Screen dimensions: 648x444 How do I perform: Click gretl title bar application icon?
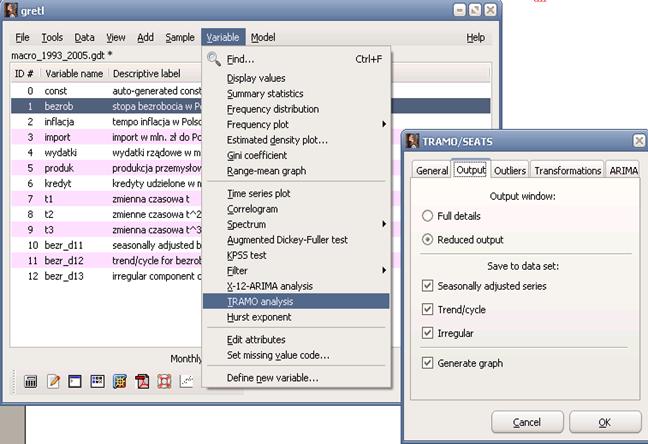coord(11,10)
